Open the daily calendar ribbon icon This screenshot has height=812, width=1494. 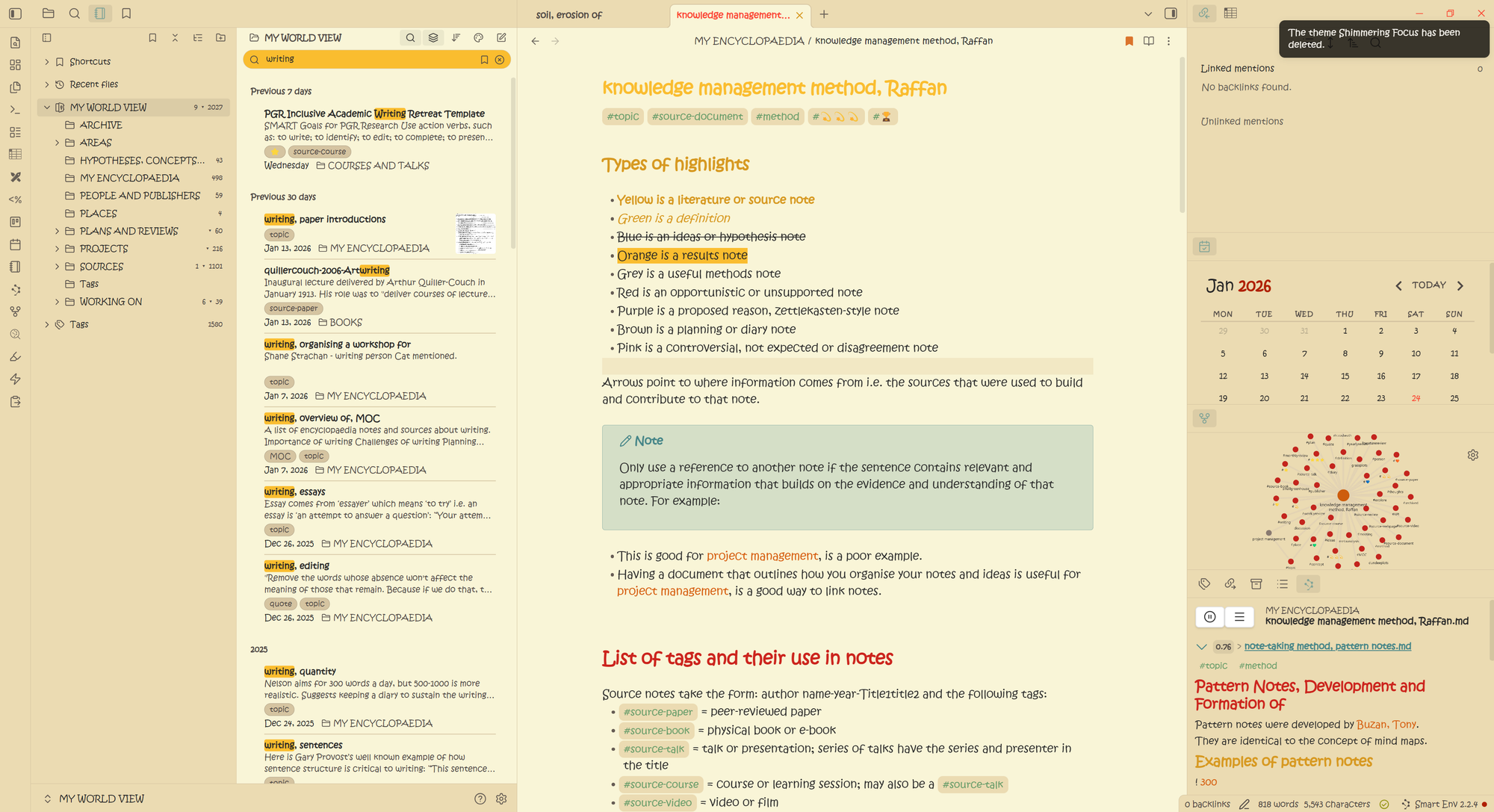pos(15,244)
